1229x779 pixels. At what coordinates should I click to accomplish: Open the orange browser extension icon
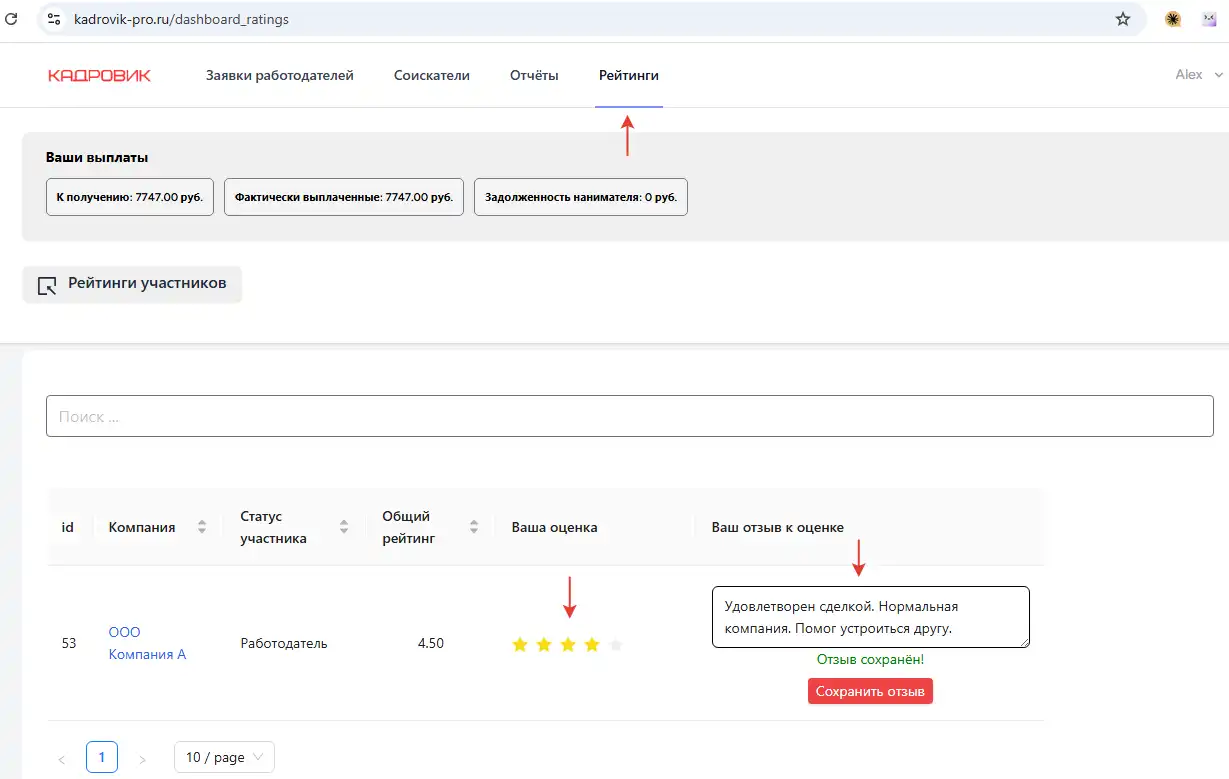pos(1173,19)
